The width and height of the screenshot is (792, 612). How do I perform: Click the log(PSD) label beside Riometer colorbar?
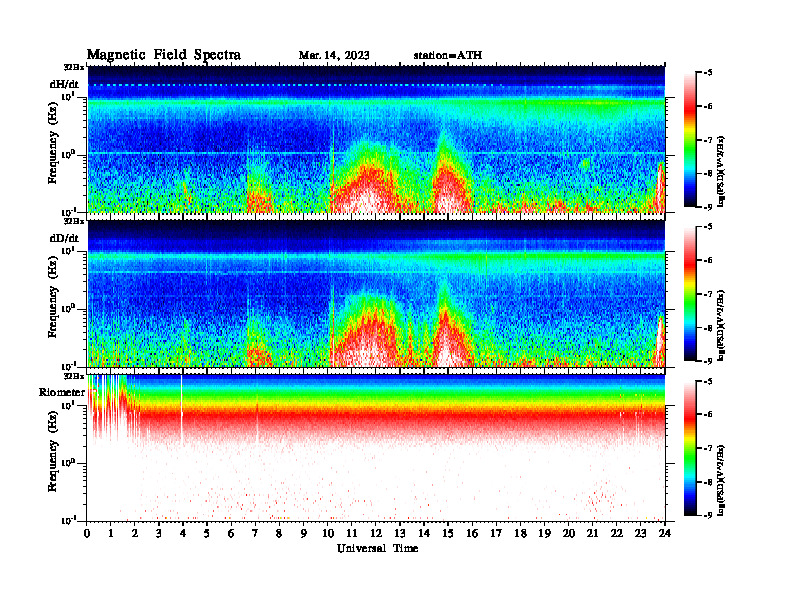720,479
